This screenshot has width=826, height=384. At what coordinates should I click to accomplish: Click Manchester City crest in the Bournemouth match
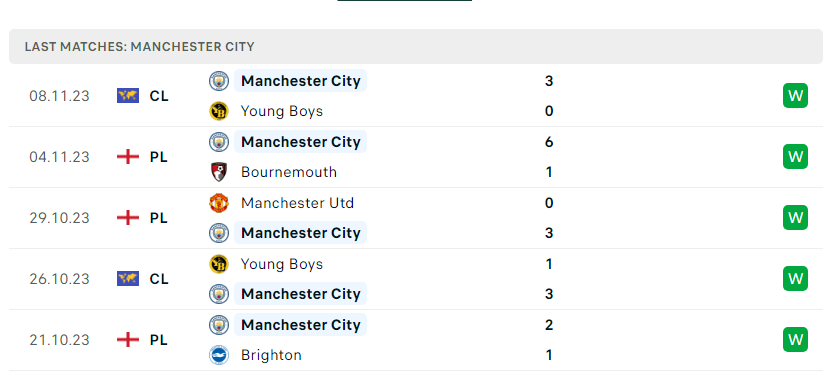coord(219,142)
